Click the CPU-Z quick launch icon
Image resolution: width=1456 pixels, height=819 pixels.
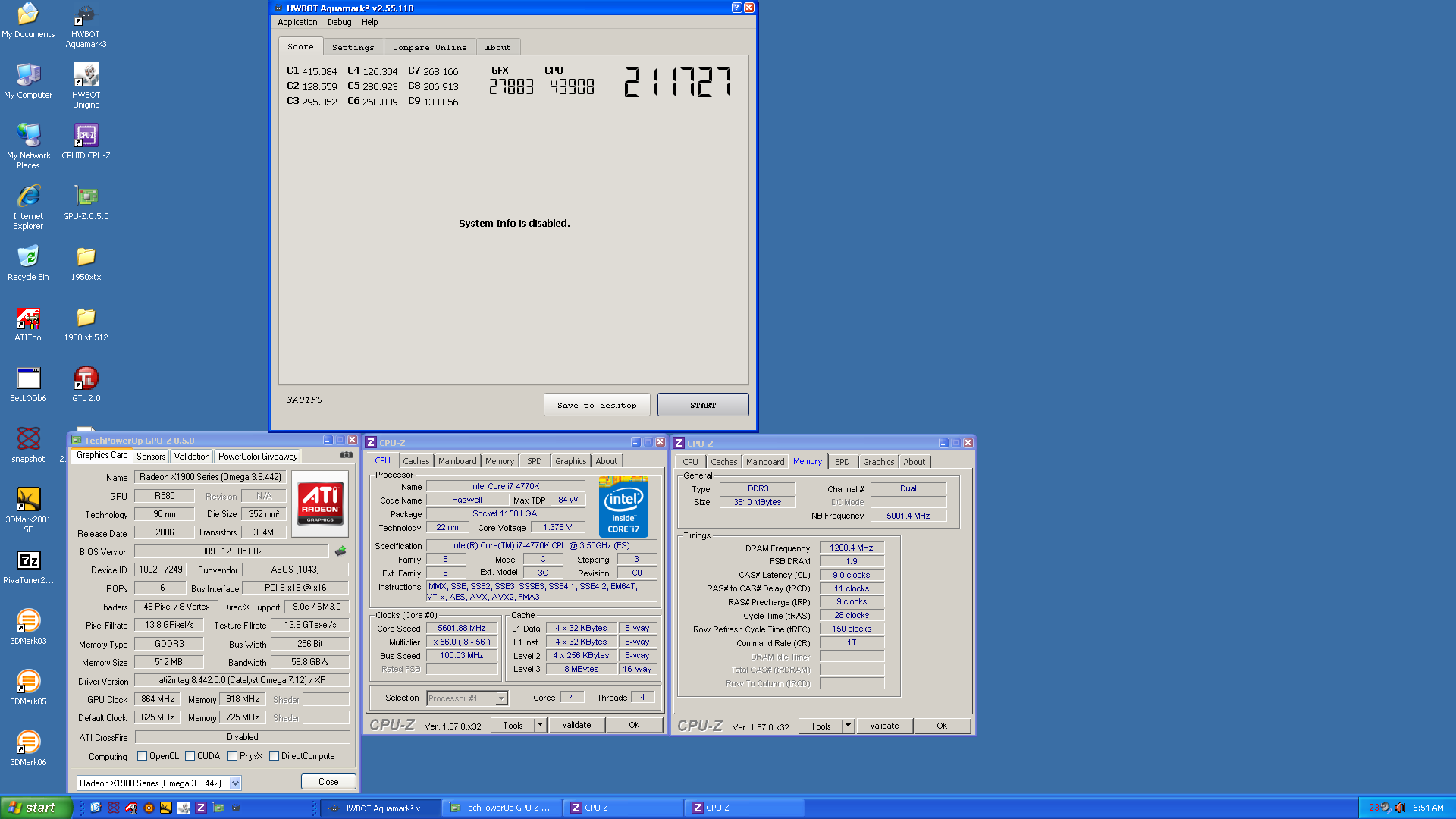201,808
